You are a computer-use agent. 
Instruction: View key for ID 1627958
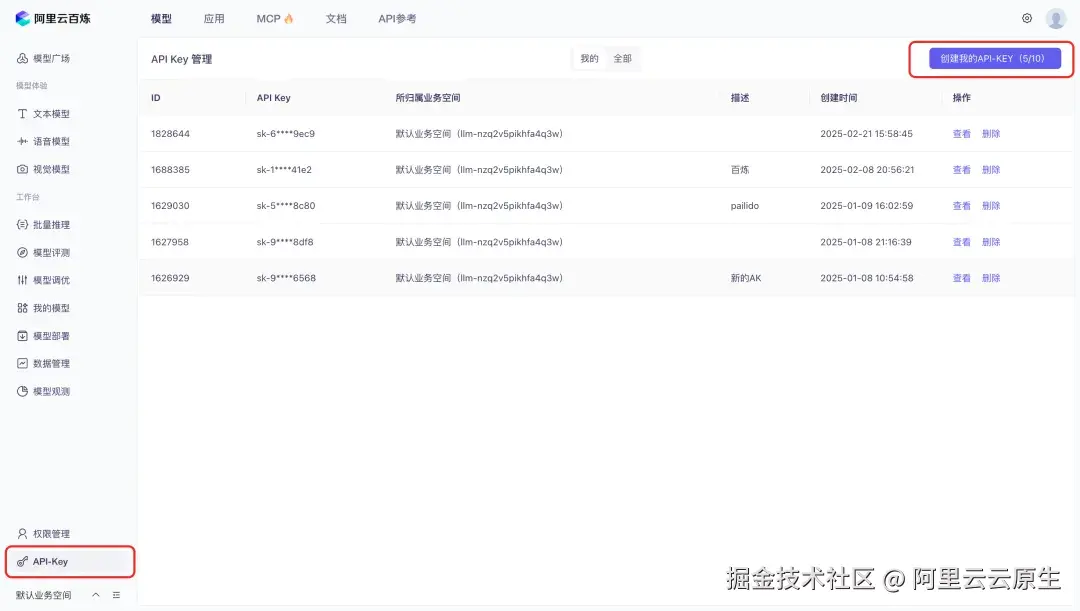pyautogui.click(x=962, y=242)
